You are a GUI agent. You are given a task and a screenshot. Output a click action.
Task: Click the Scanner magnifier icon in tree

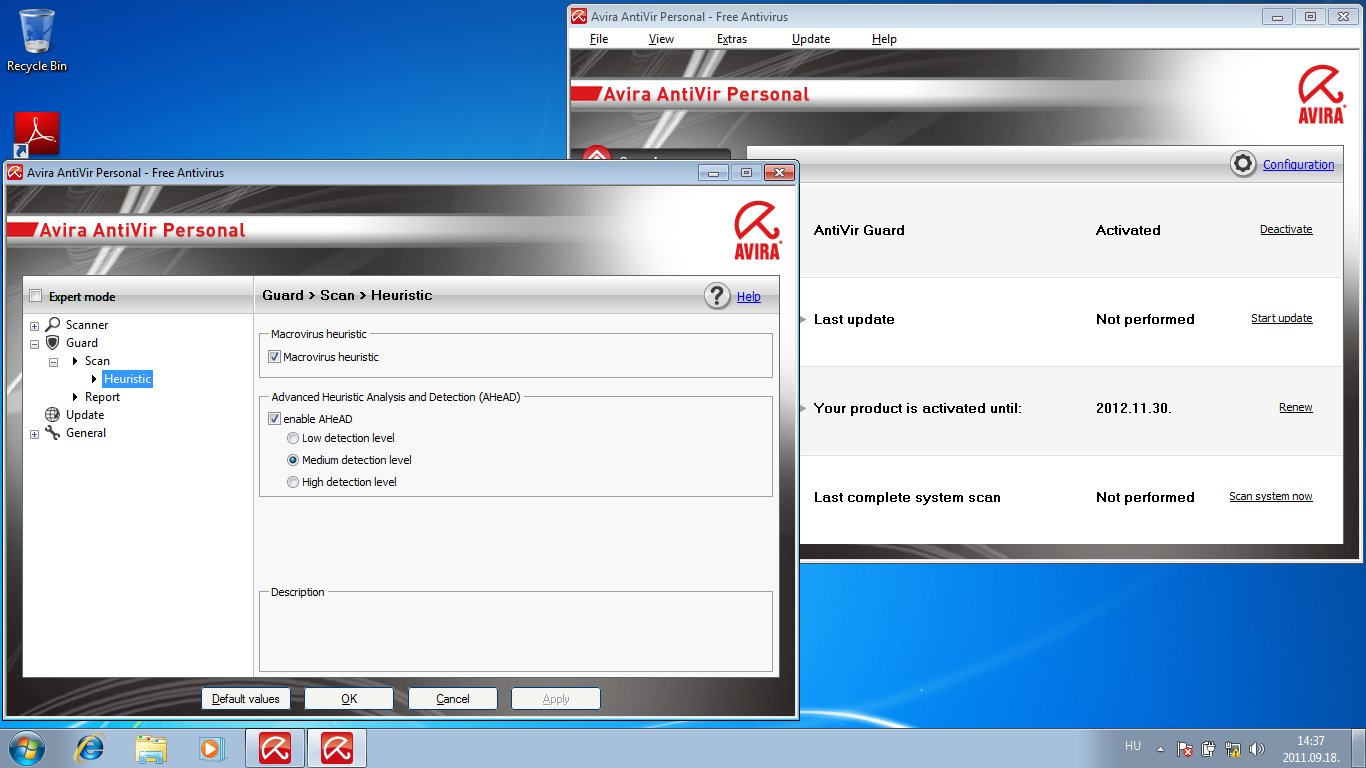pyautogui.click(x=53, y=324)
